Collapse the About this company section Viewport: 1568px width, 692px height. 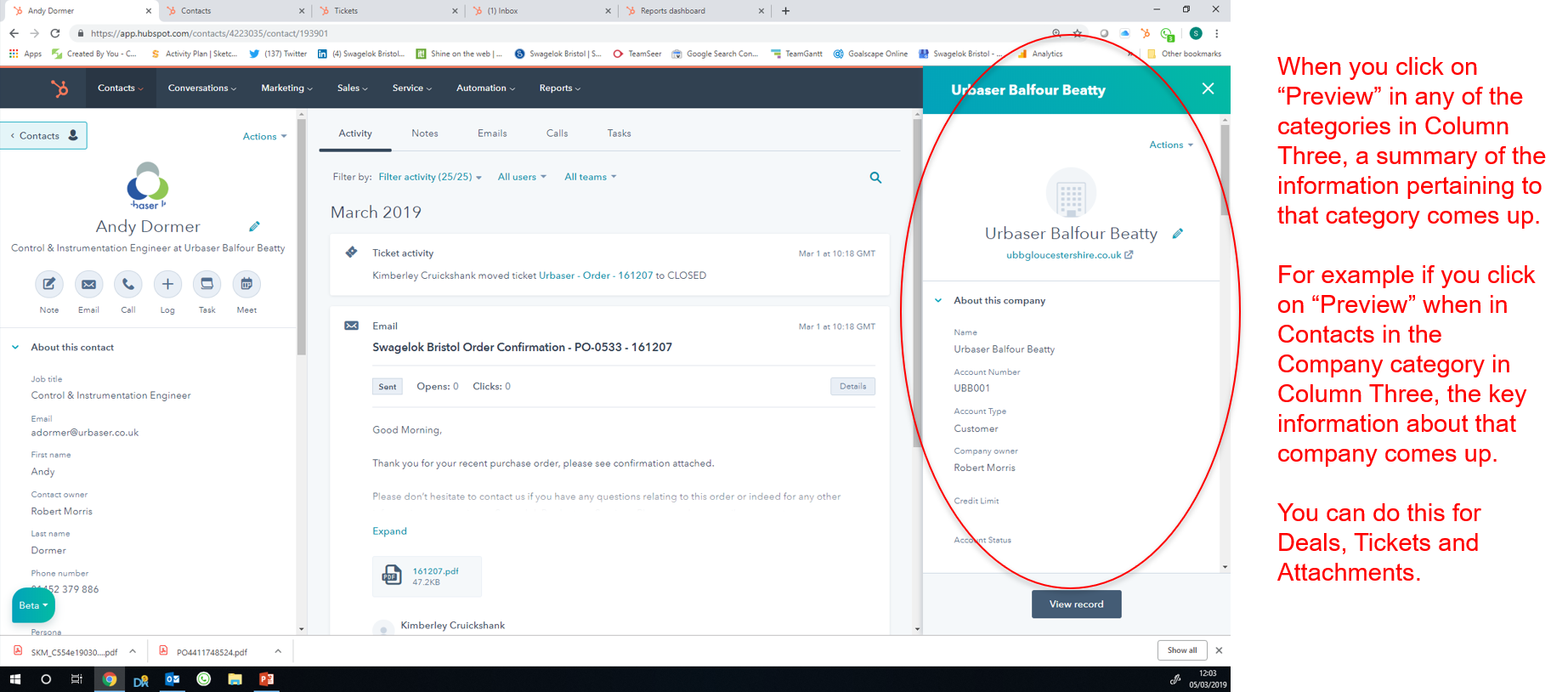[x=938, y=300]
